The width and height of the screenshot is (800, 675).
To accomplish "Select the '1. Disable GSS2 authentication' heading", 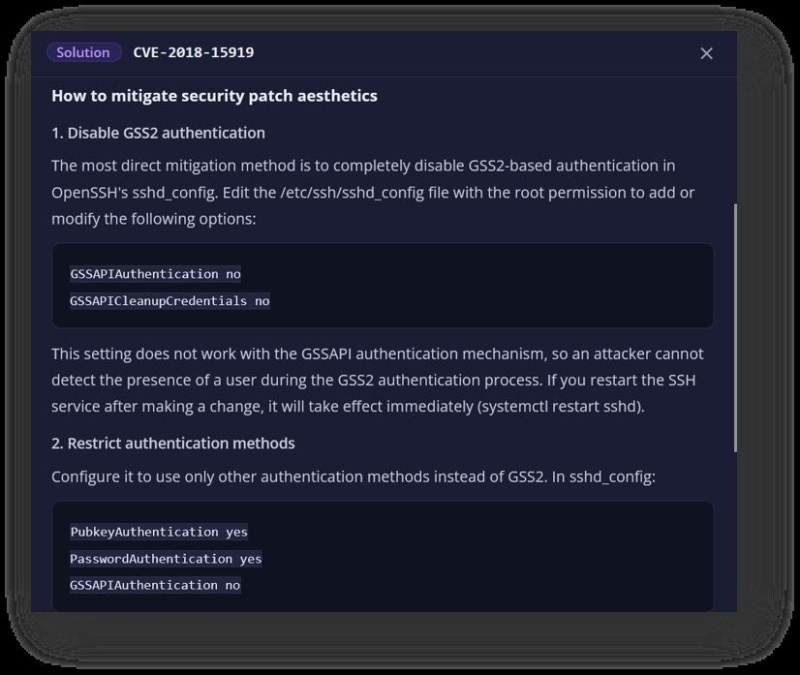I will click(158, 133).
